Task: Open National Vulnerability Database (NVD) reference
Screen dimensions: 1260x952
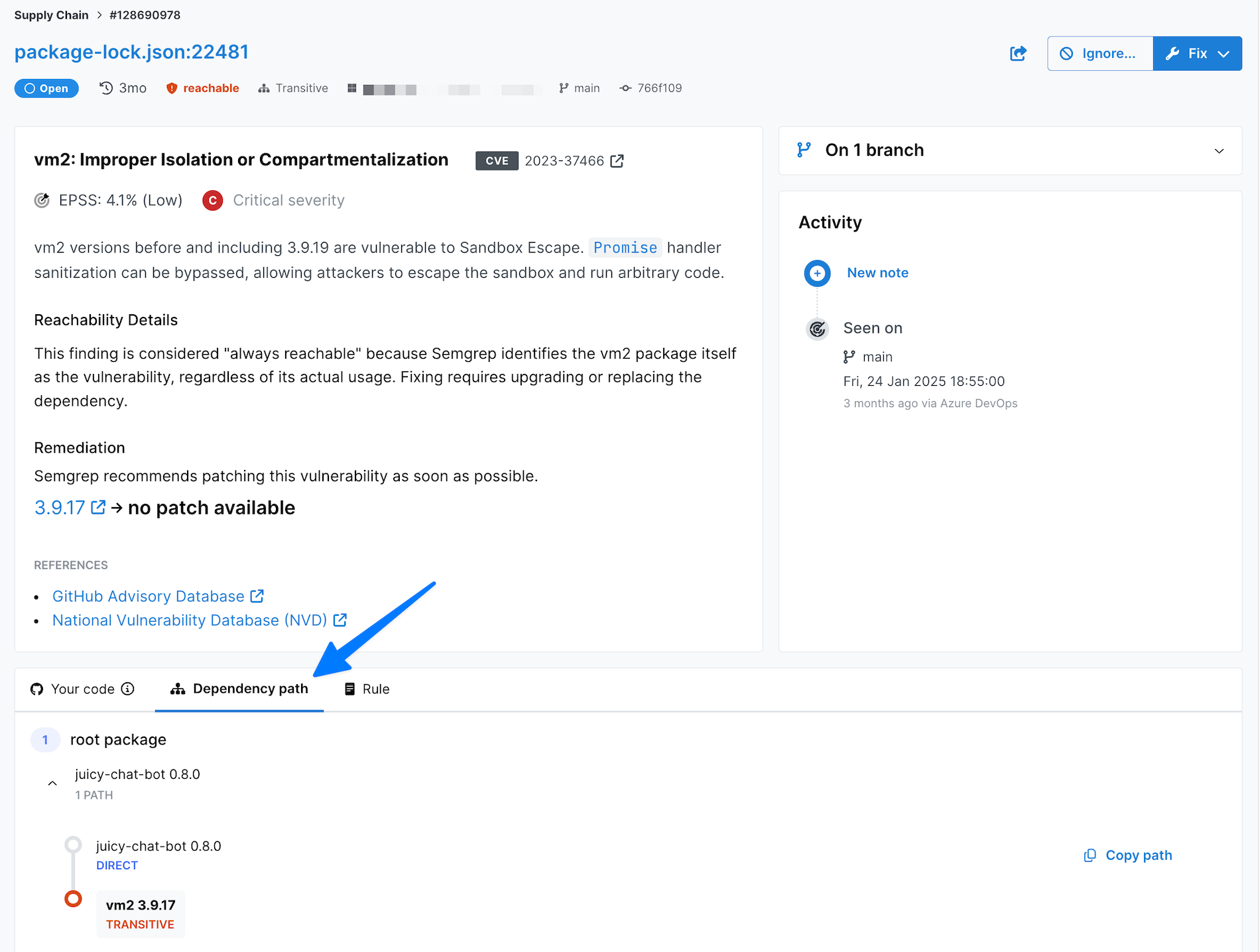Action: point(190,620)
